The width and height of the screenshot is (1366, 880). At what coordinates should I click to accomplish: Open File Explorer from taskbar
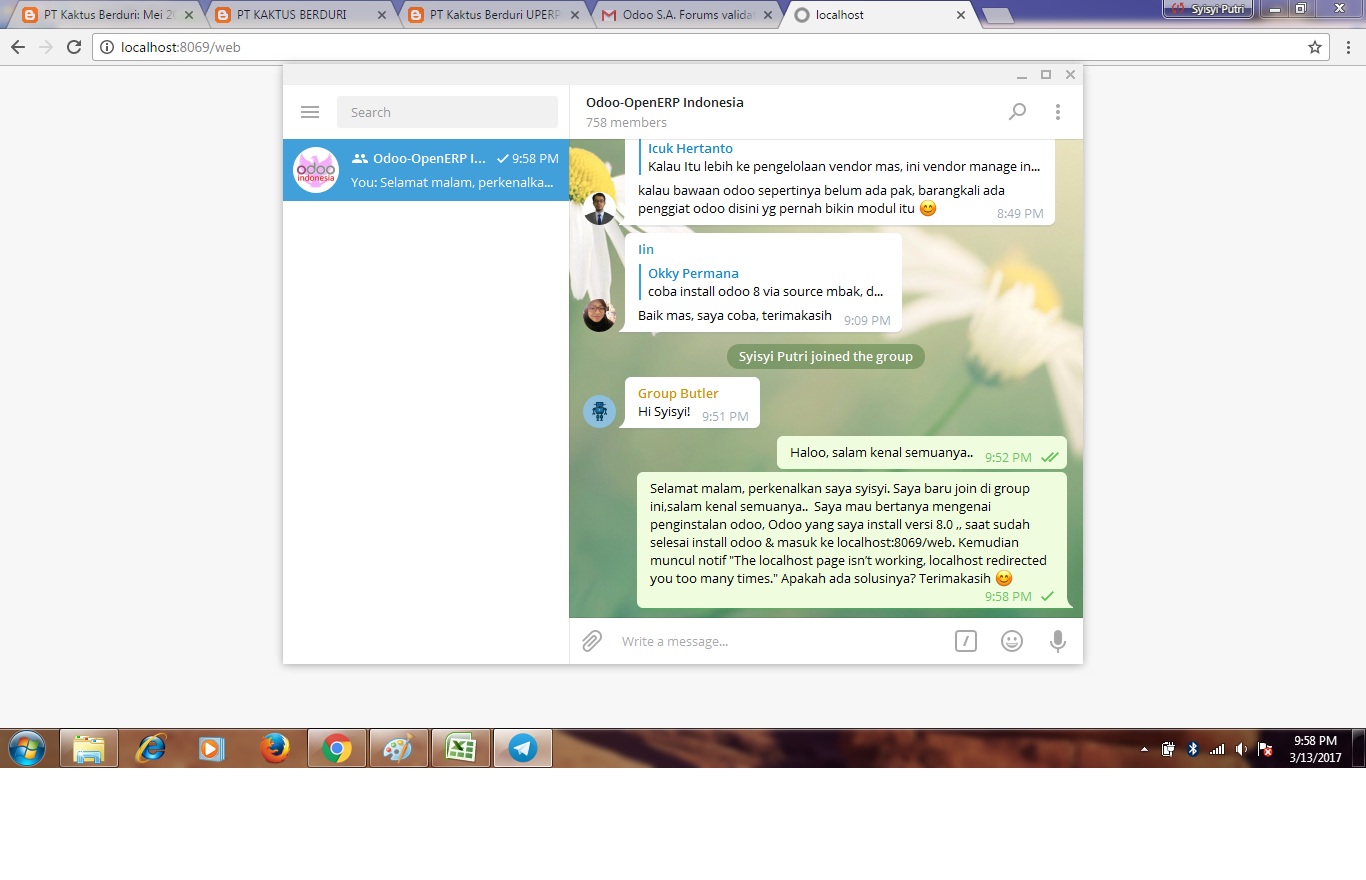click(x=89, y=748)
